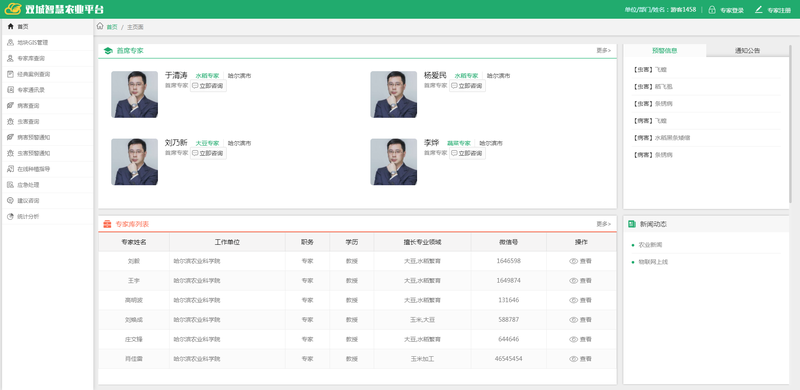Open the photo of expert 刘乃新

(x=135, y=162)
